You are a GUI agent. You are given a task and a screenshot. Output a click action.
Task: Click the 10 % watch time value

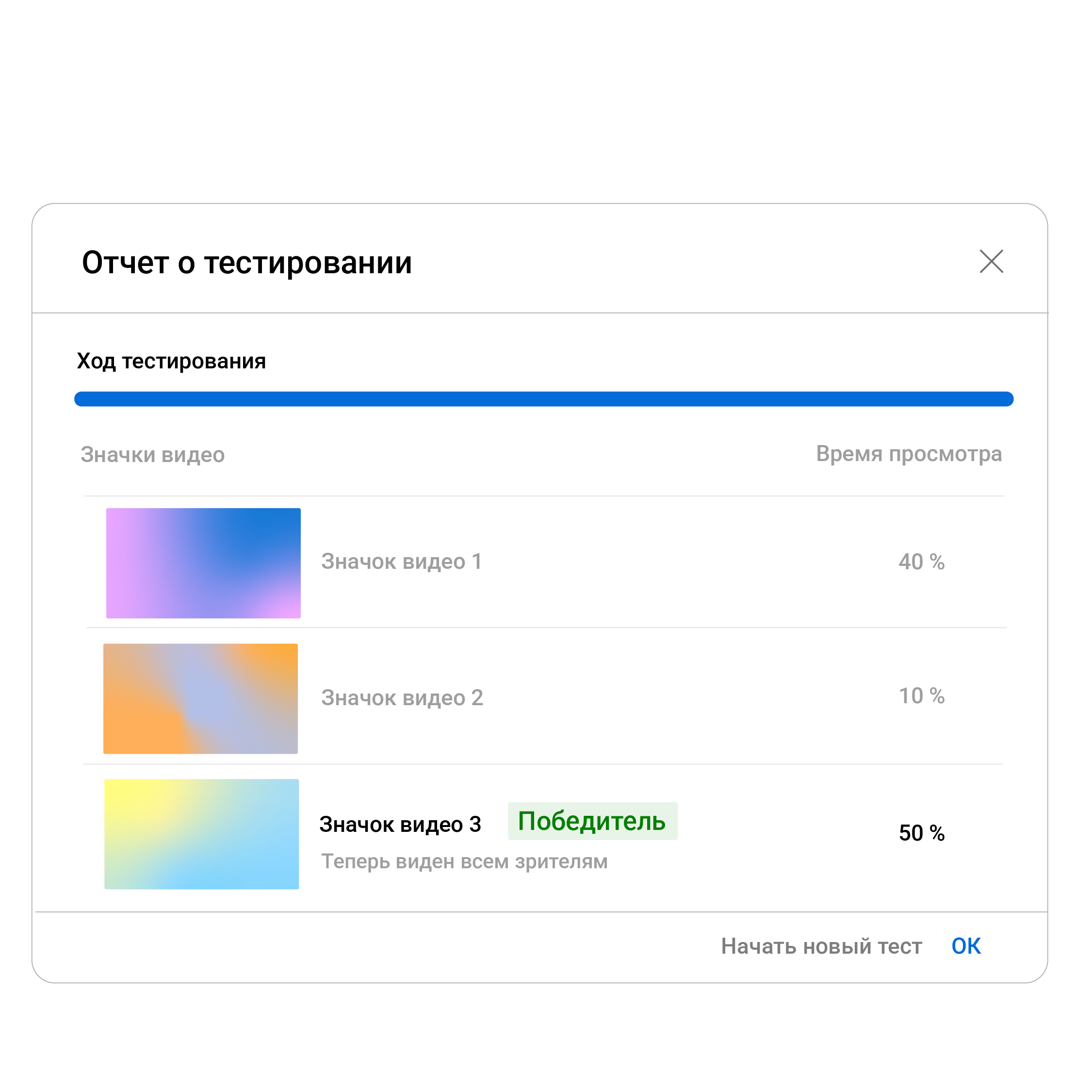921,695
